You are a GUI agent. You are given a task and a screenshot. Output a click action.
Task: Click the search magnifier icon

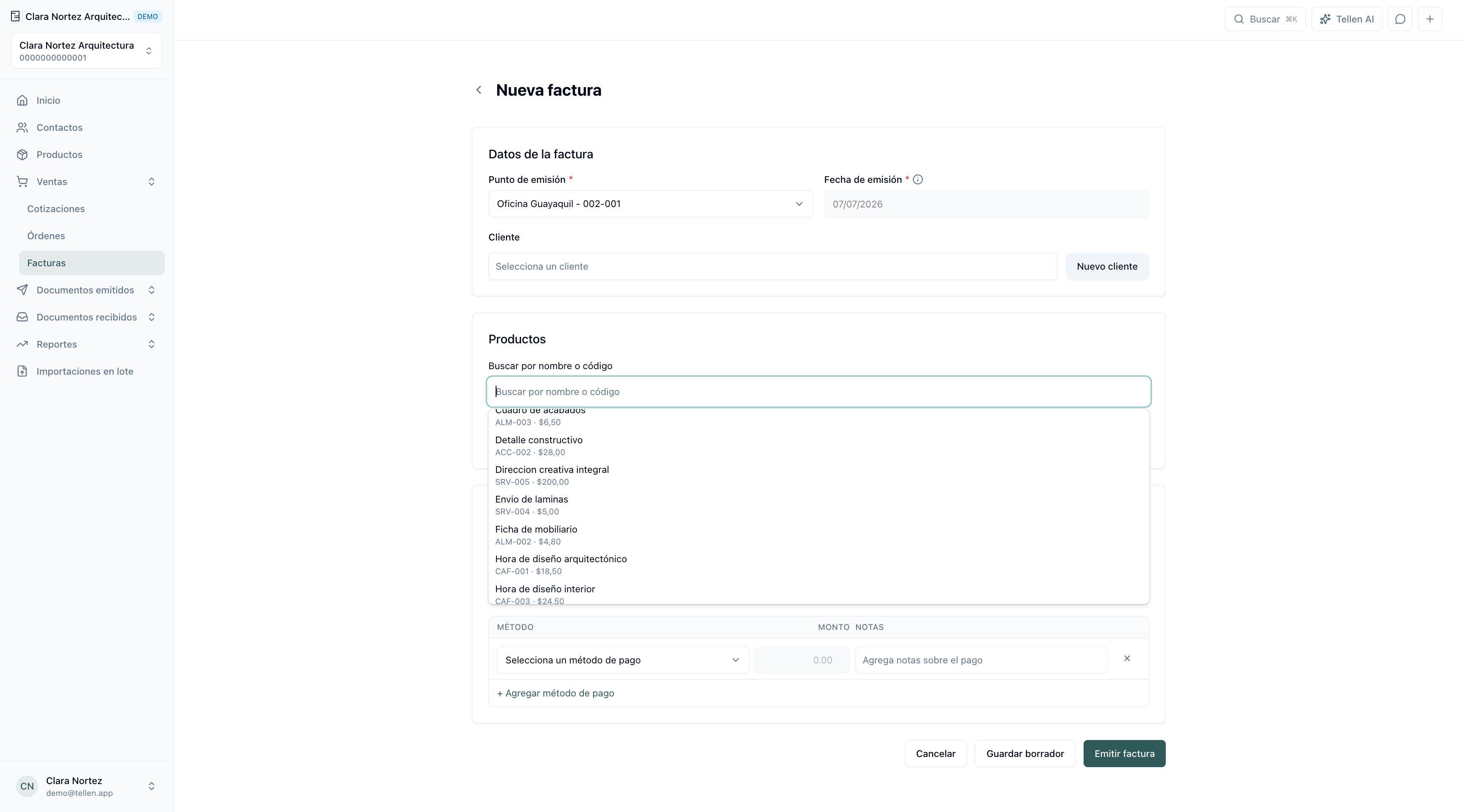coord(1239,19)
